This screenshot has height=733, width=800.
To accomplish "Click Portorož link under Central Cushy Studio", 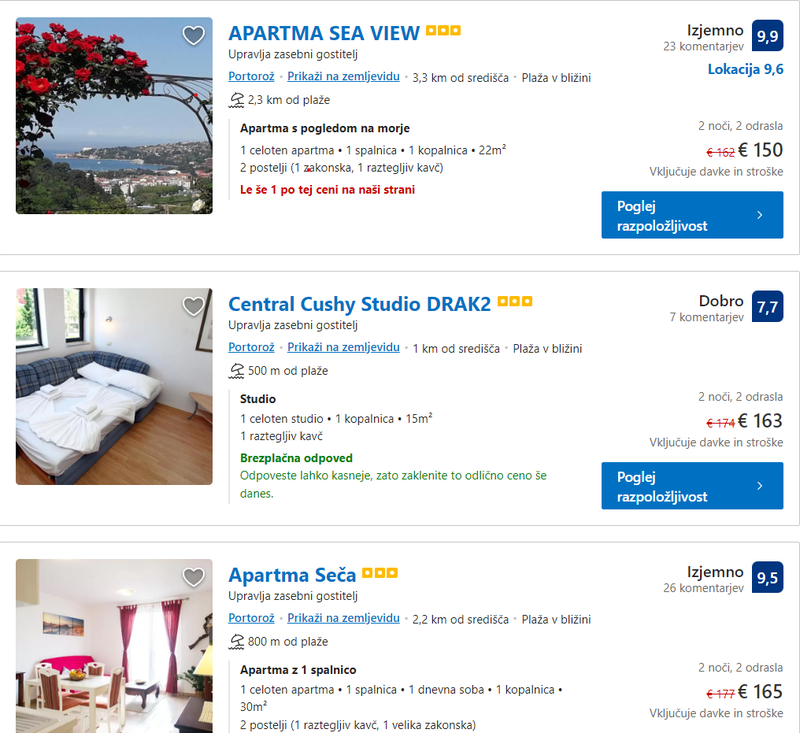I will [x=251, y=347].
